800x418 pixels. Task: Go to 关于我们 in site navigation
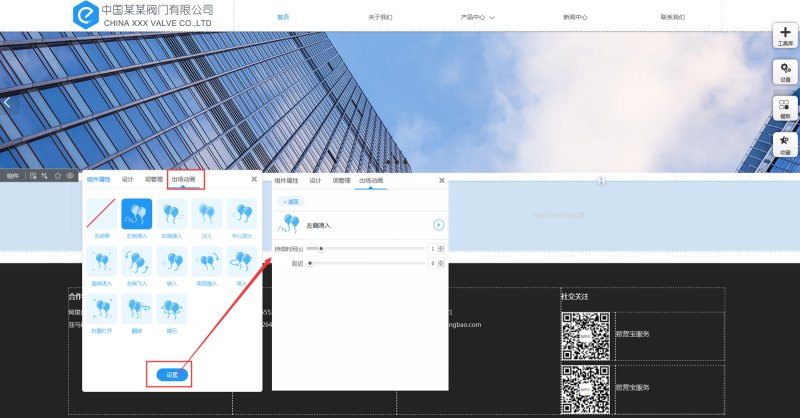pos(380,17)
